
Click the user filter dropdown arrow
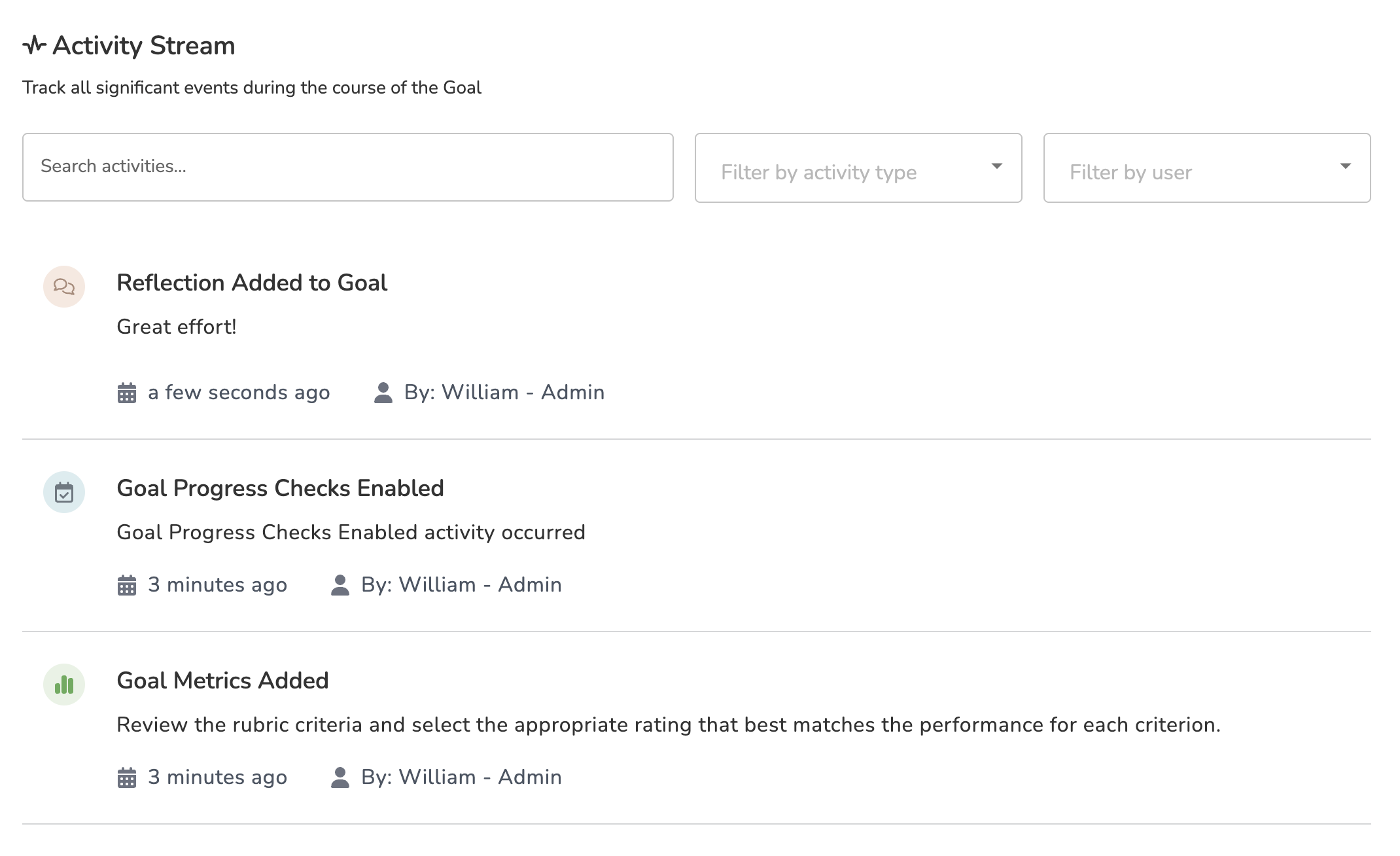[x=1345, y=166]
